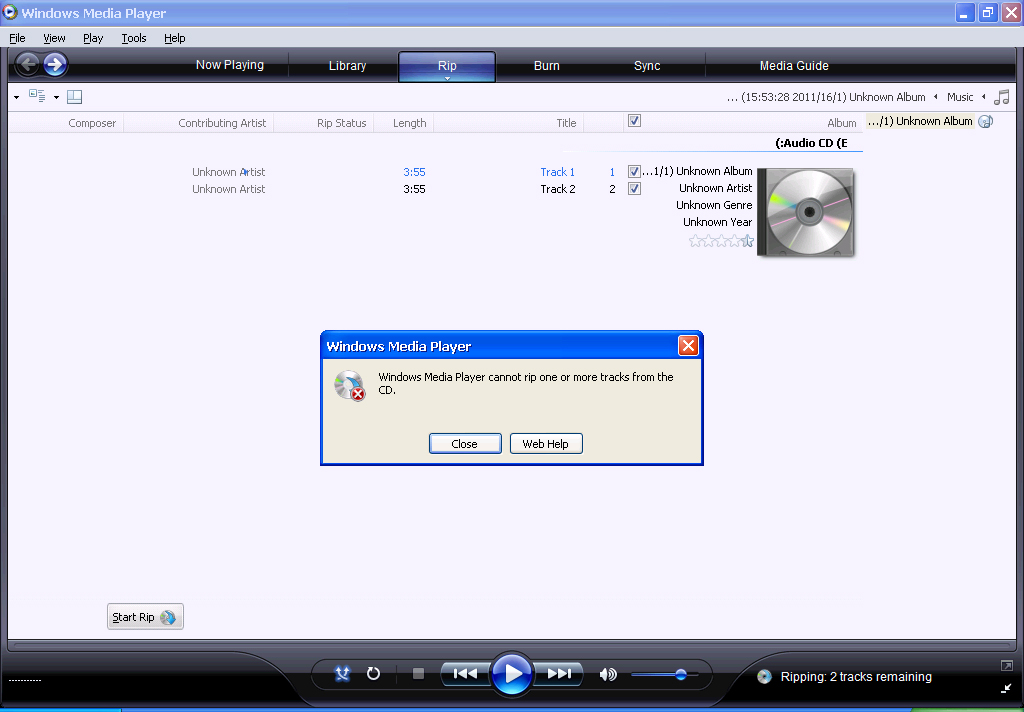Screen dimensions: 1024x712
Task: Go back with the Back arrow button
Action: coord(28,65)
